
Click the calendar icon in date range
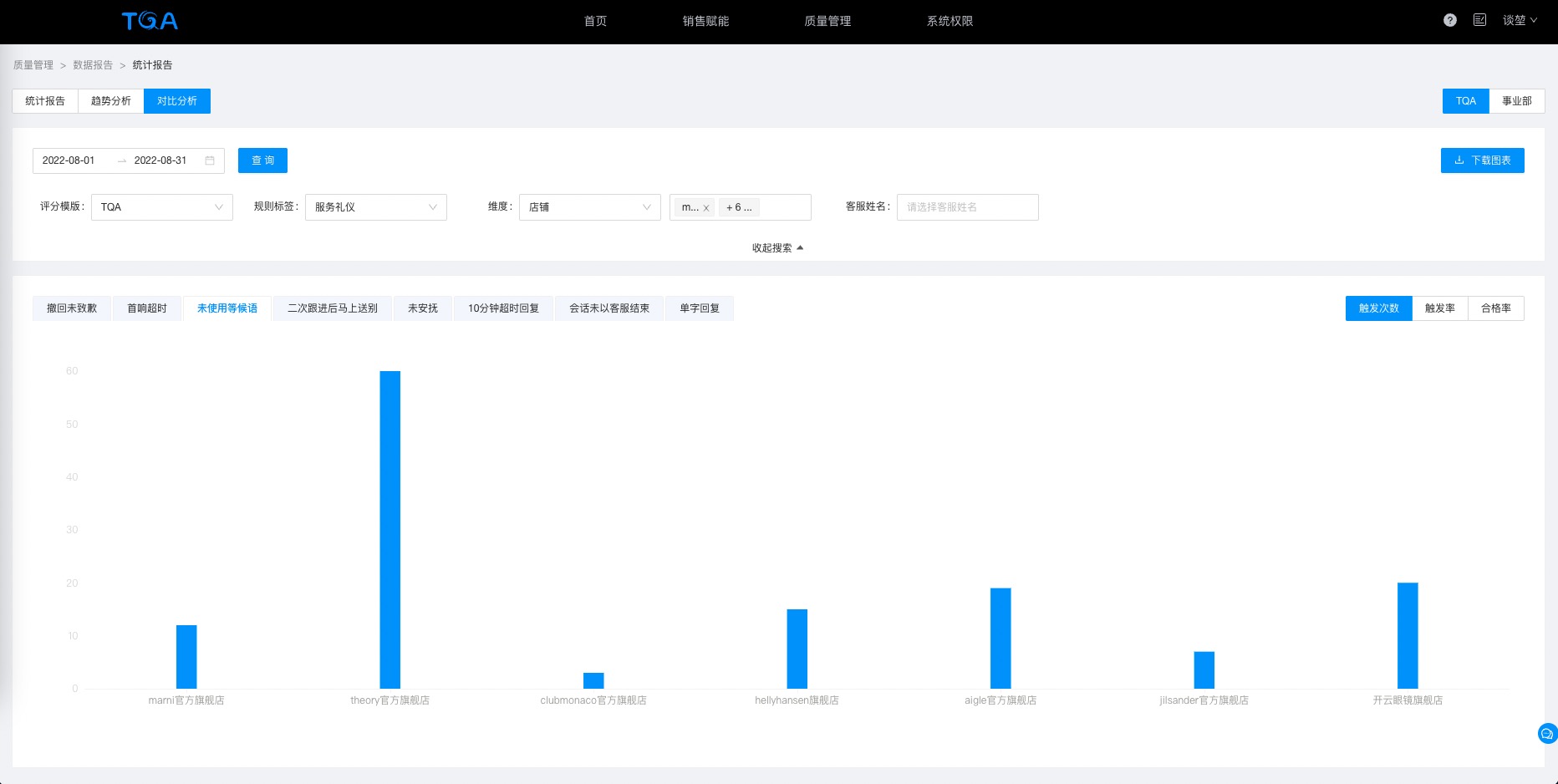pyautogui.click(x=210, y=160)
